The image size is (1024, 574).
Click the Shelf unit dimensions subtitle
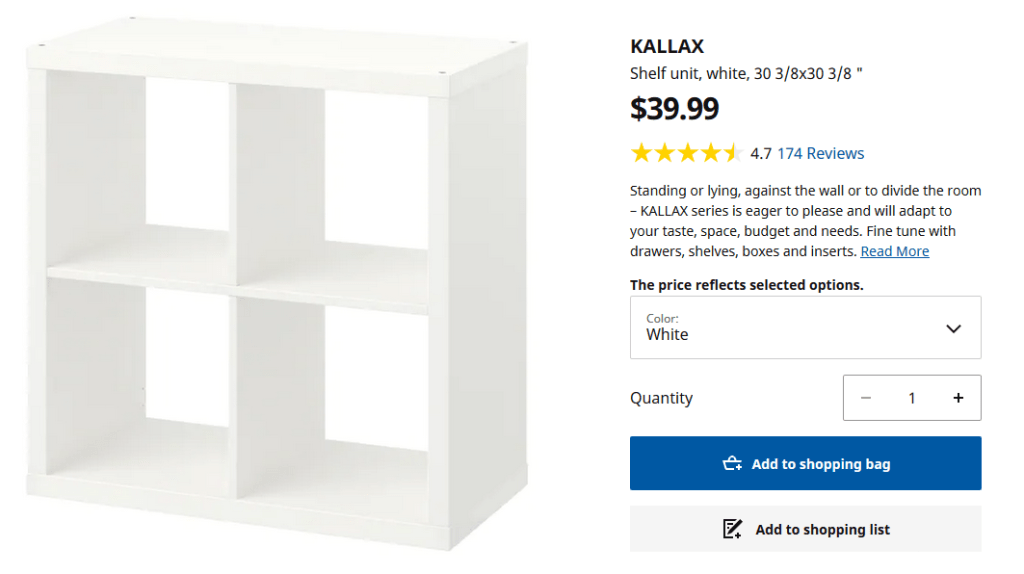coord(747,73)
